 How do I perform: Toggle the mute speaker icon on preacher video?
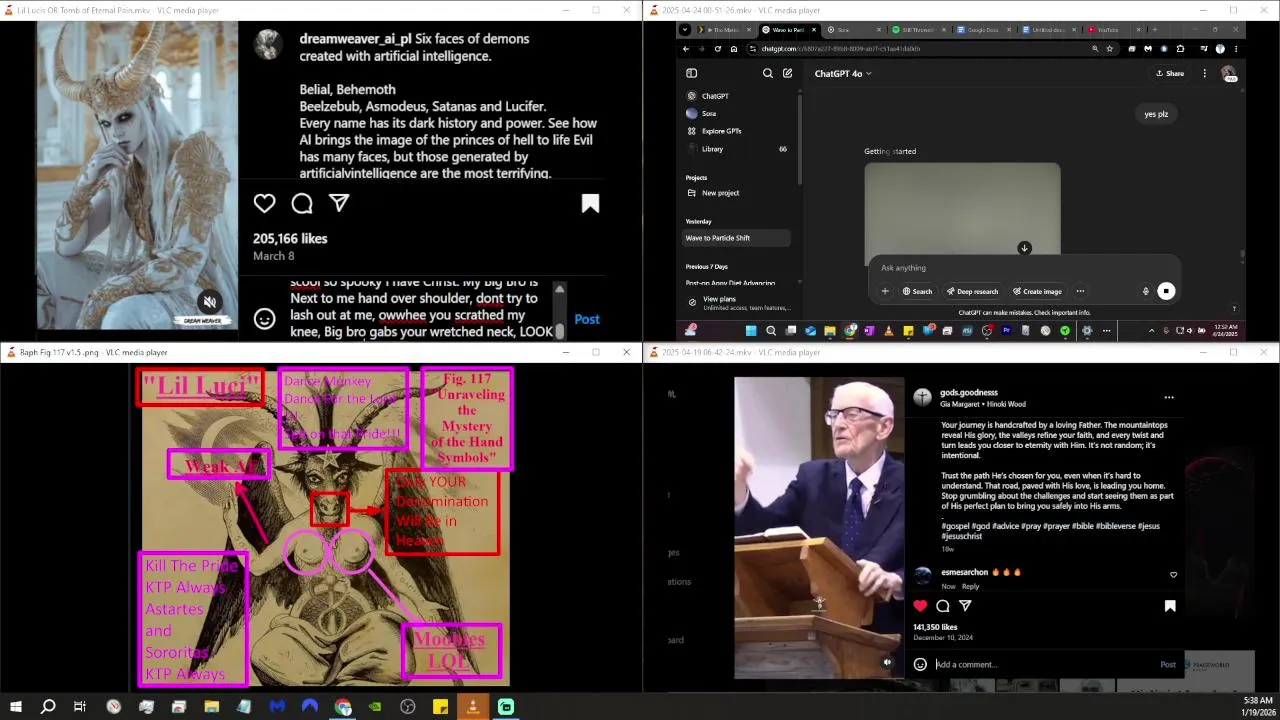[887, 662]
